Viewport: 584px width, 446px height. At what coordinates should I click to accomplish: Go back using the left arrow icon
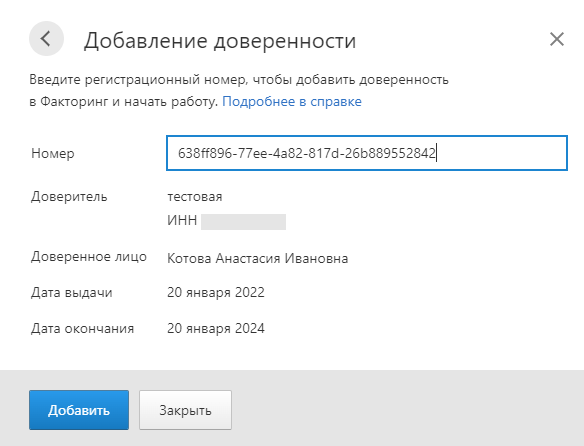click(x=46, y=39)
